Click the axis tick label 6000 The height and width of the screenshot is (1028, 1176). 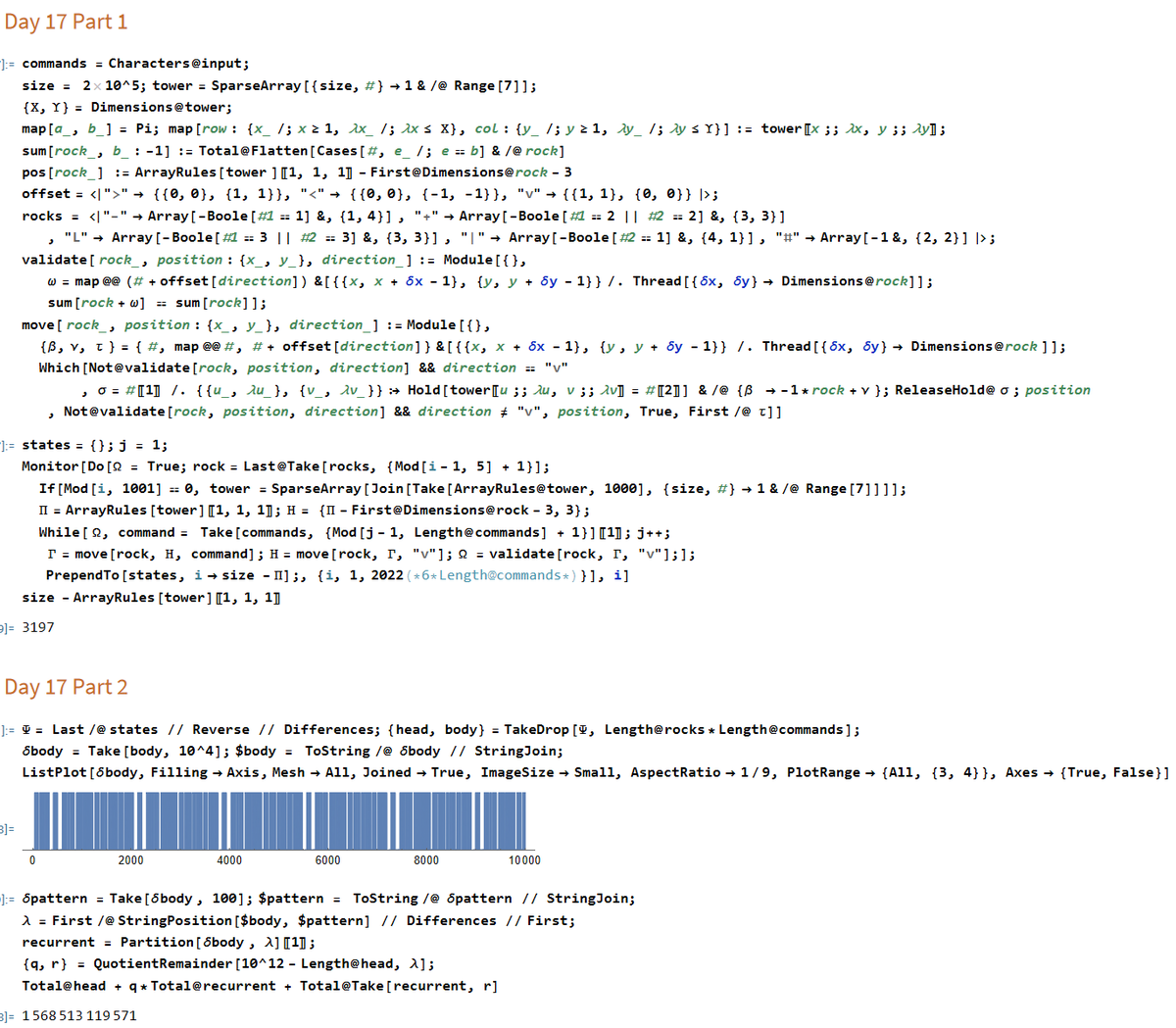coord(327,860)
